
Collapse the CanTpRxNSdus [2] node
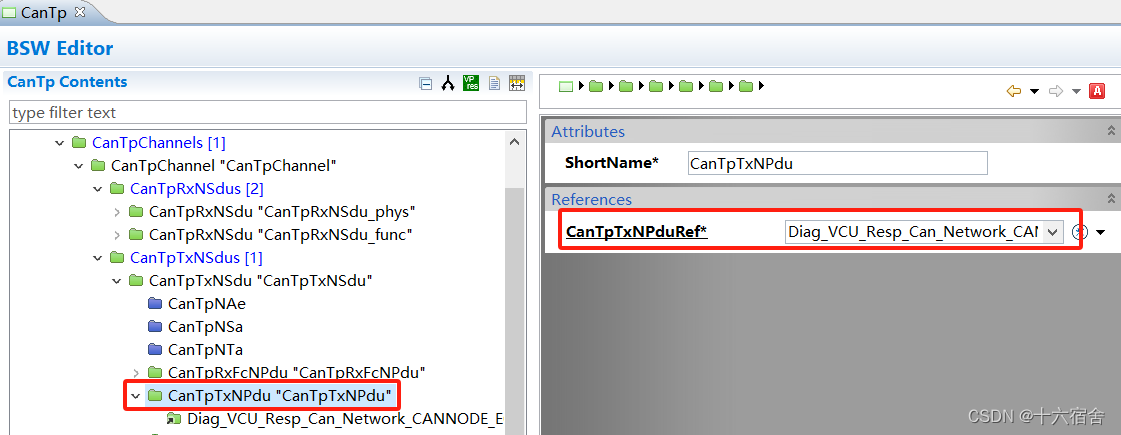coord(97,189)
